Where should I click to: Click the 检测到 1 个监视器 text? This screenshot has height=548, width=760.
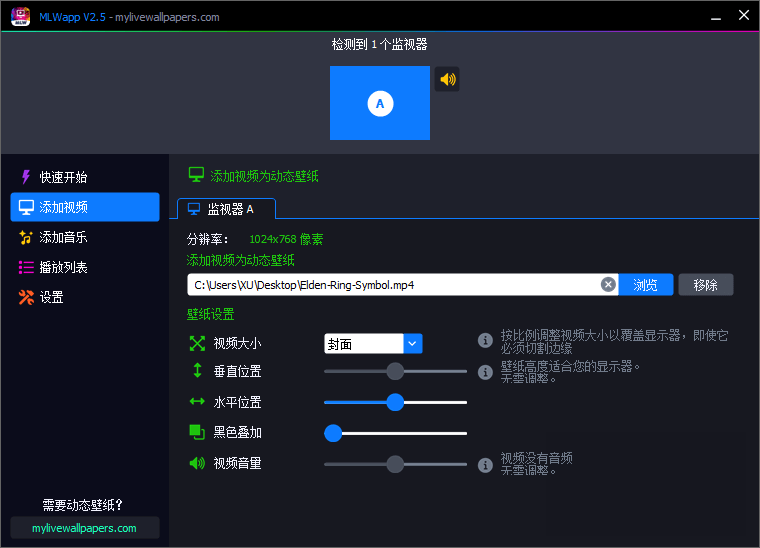click(x=380, y=45)
